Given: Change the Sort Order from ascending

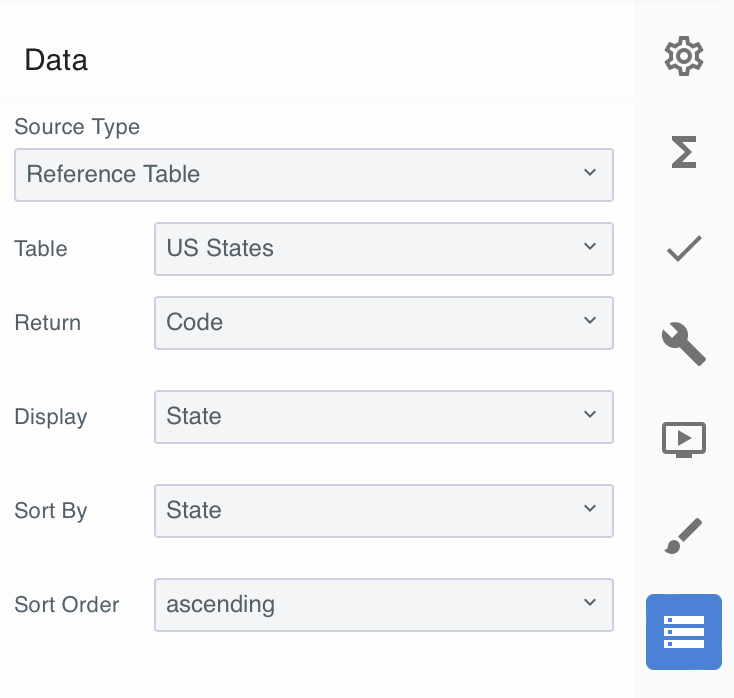Looking at the screenshot, I should (x=383, y=605).
